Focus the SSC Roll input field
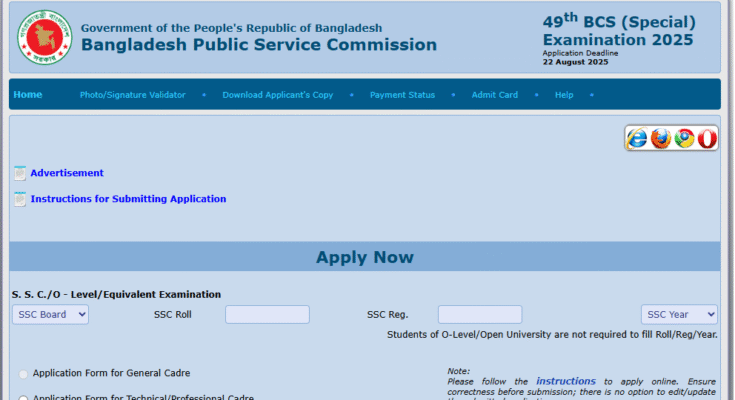 [x=267, y=314]
